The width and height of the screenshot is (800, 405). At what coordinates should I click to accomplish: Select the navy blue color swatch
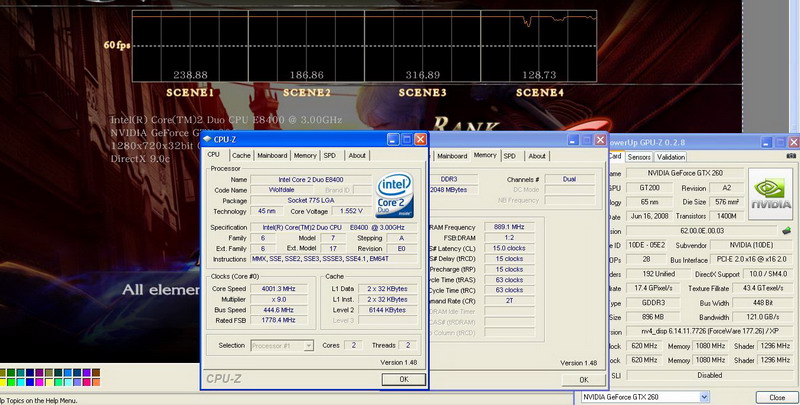click(28, 373)
